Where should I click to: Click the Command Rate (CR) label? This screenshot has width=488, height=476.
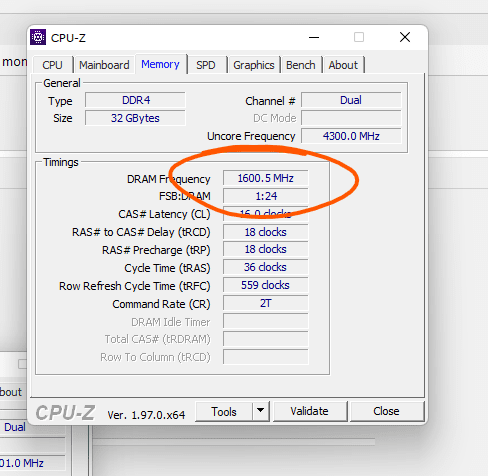pyautogui.click(x=161, y=304)
